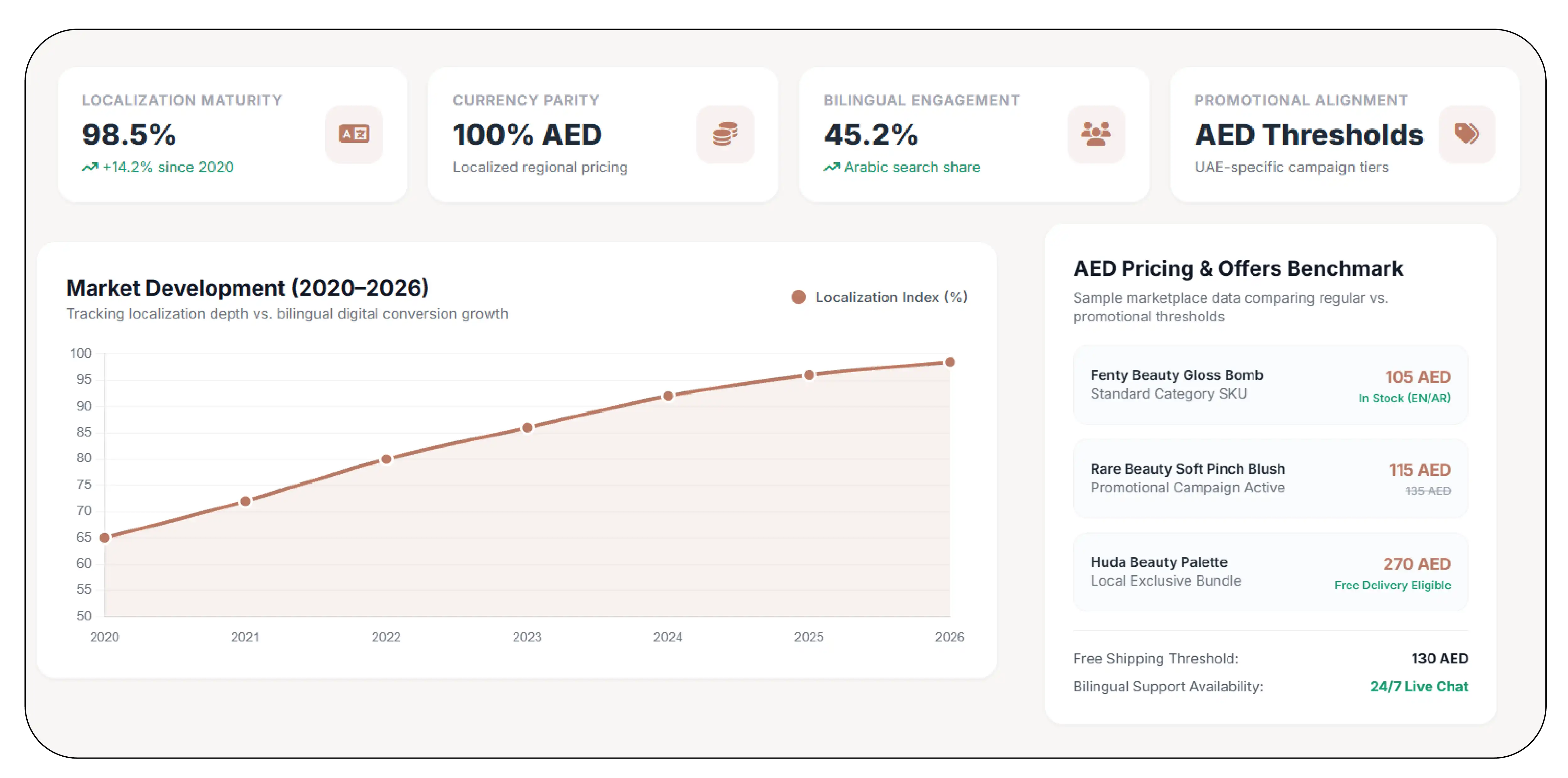This screenshot has width=1568, height=778.
Task: Click the trend arrow beside +14.2% since 2020
Action: [90, 167]
